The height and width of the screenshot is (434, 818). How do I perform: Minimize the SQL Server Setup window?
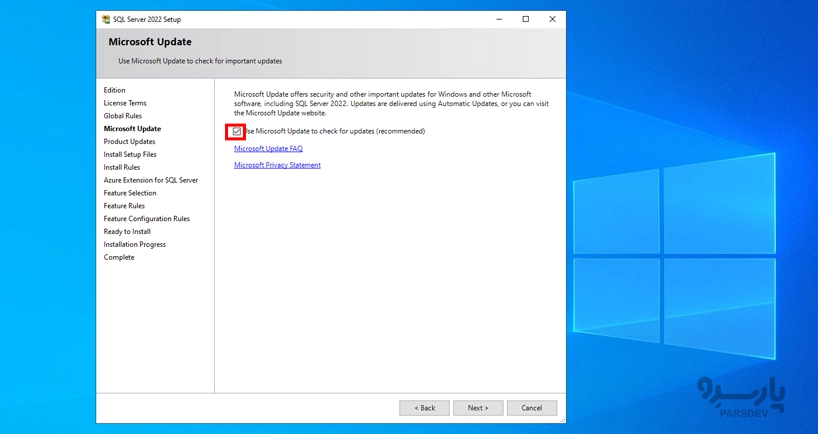pos(499,19)
